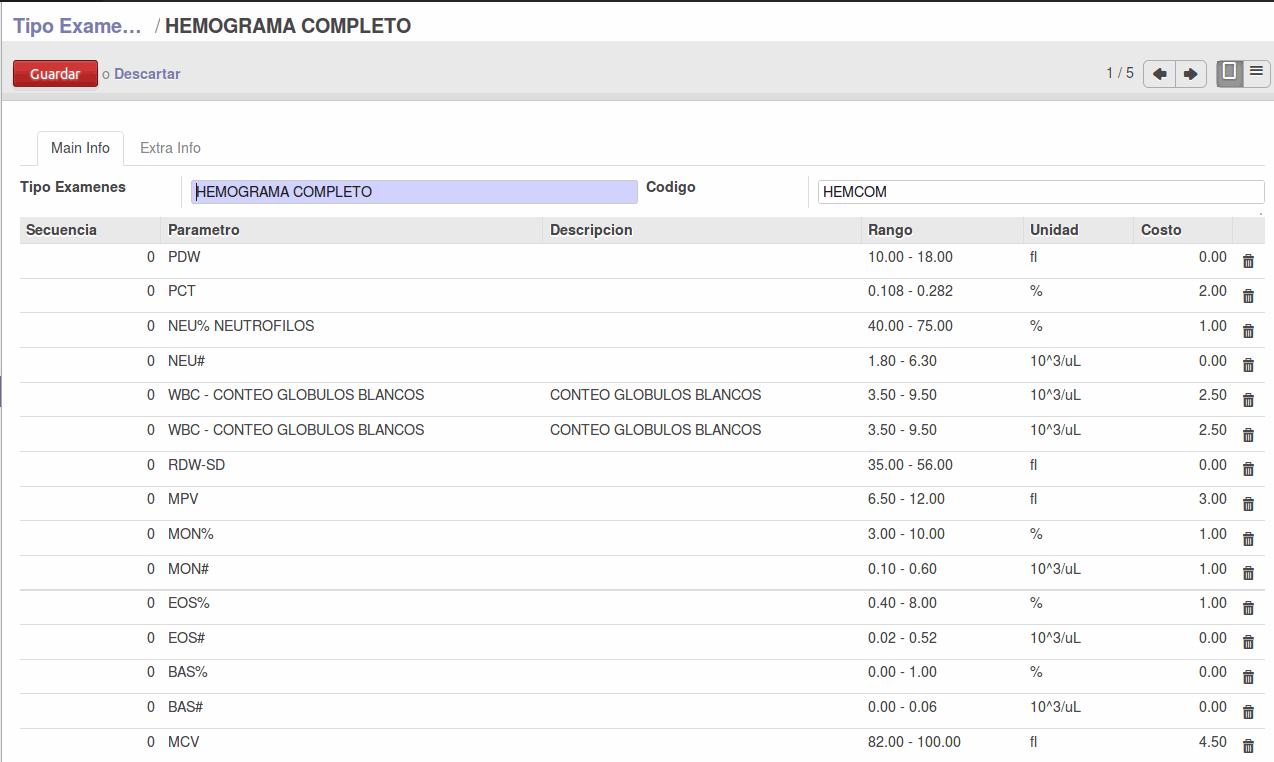Viewport: 1274px width, 762px height.
Task: Select the Main Info tab
Action: coord(80,148)
